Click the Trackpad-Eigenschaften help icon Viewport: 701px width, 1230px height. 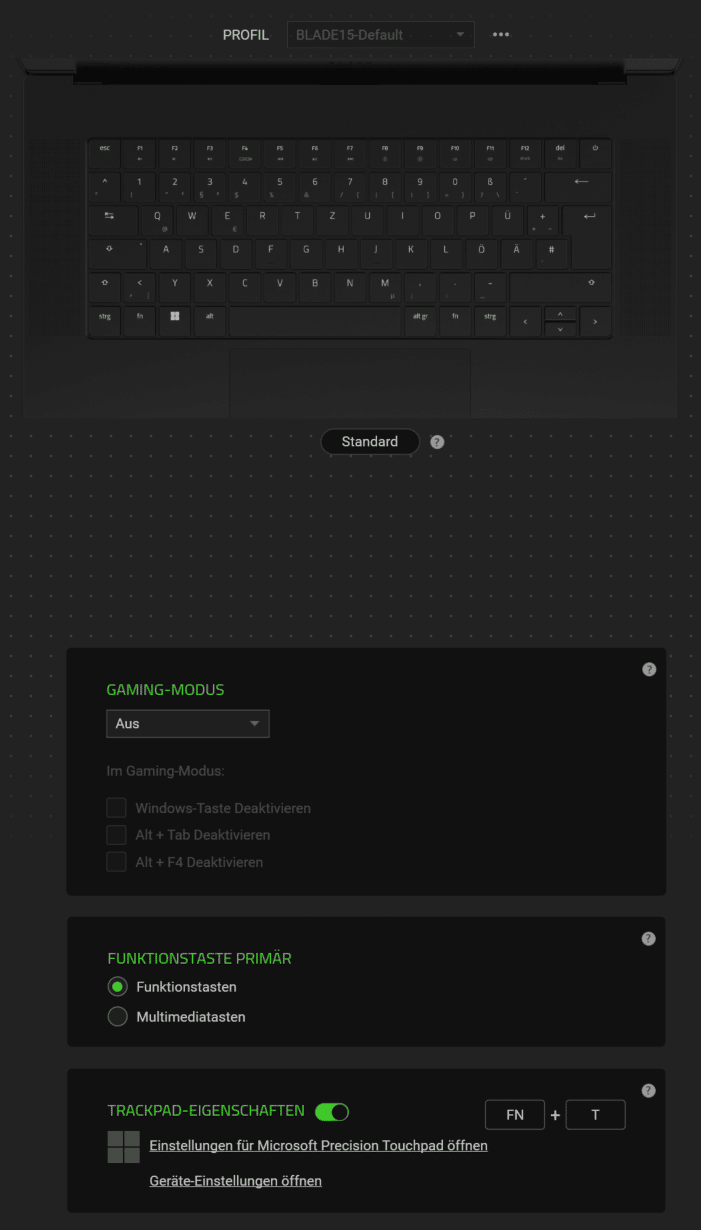pos(648,1090)
